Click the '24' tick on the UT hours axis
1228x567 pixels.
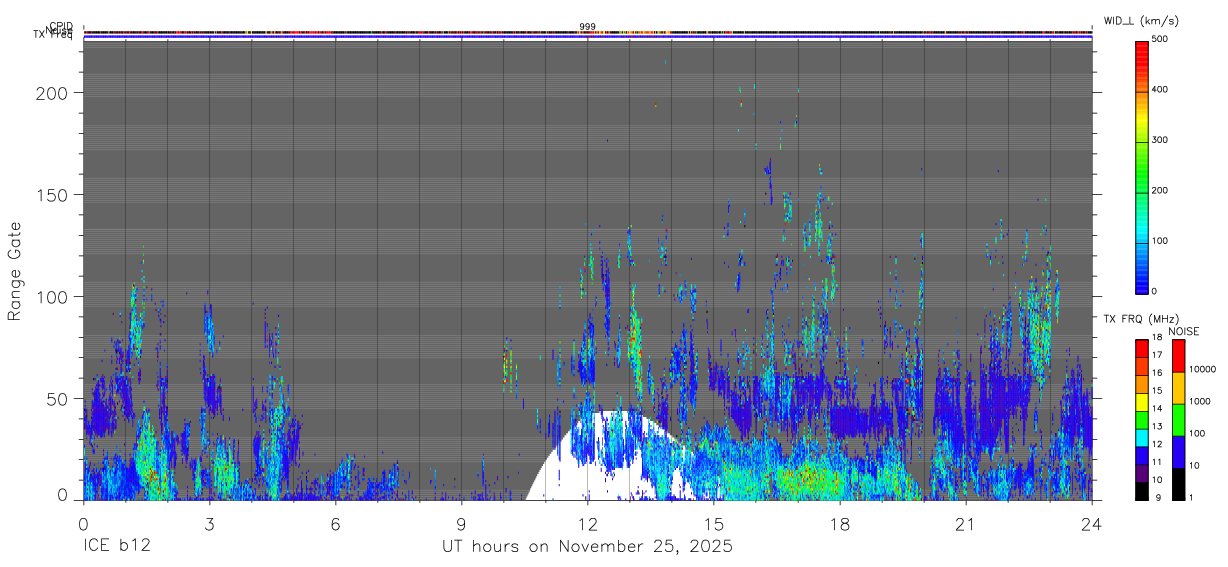click(1091, 524)
